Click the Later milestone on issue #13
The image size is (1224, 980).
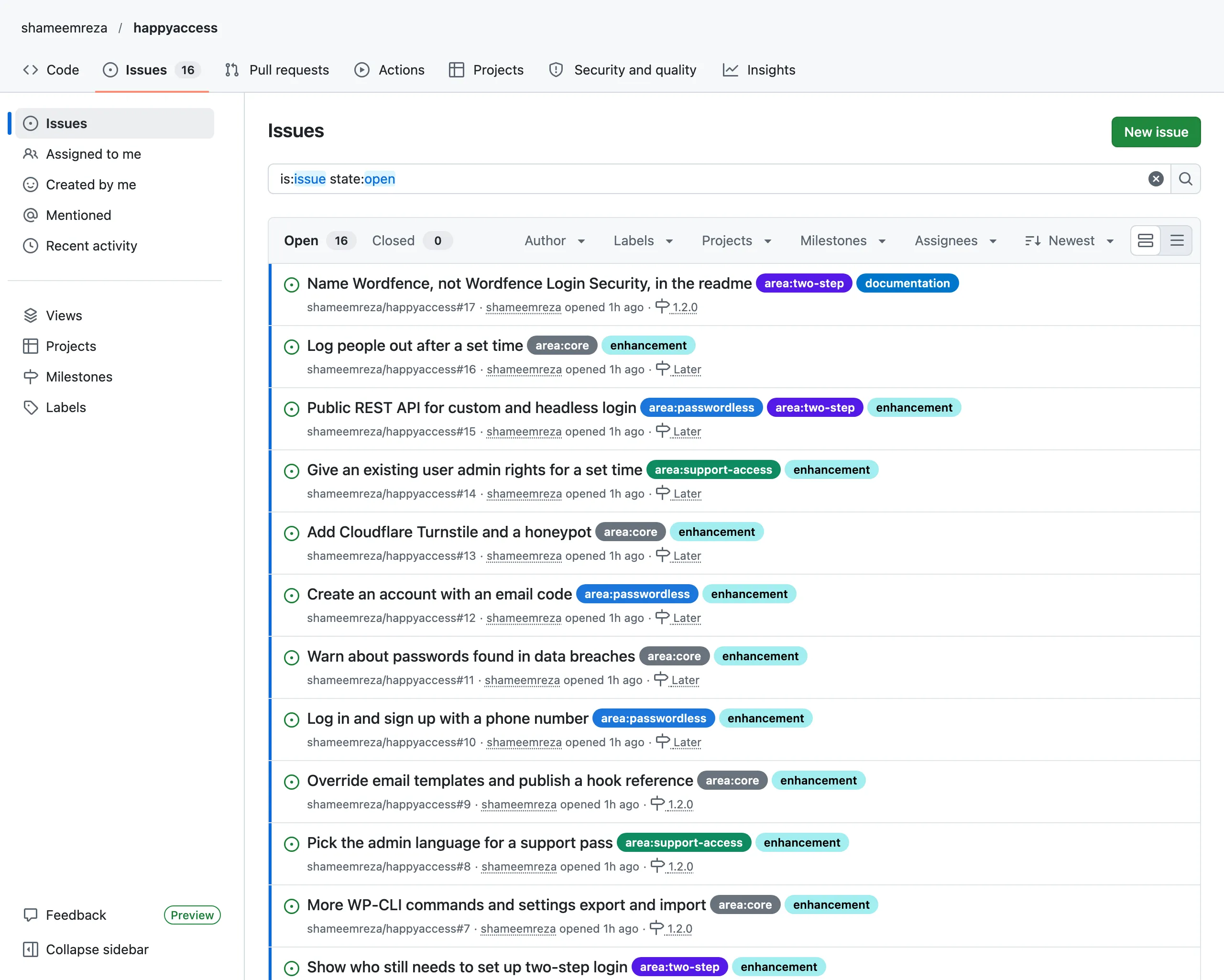678,556
